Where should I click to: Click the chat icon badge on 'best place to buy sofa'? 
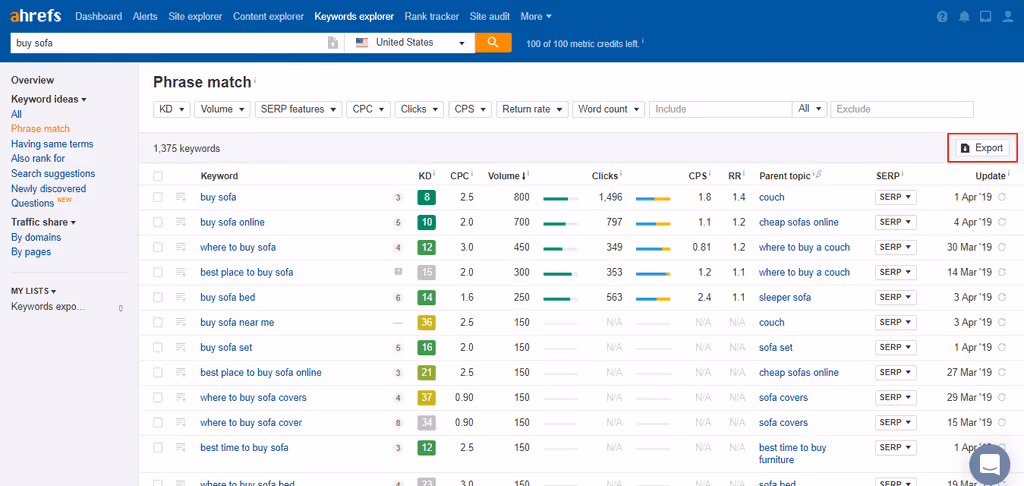(398, 272)
